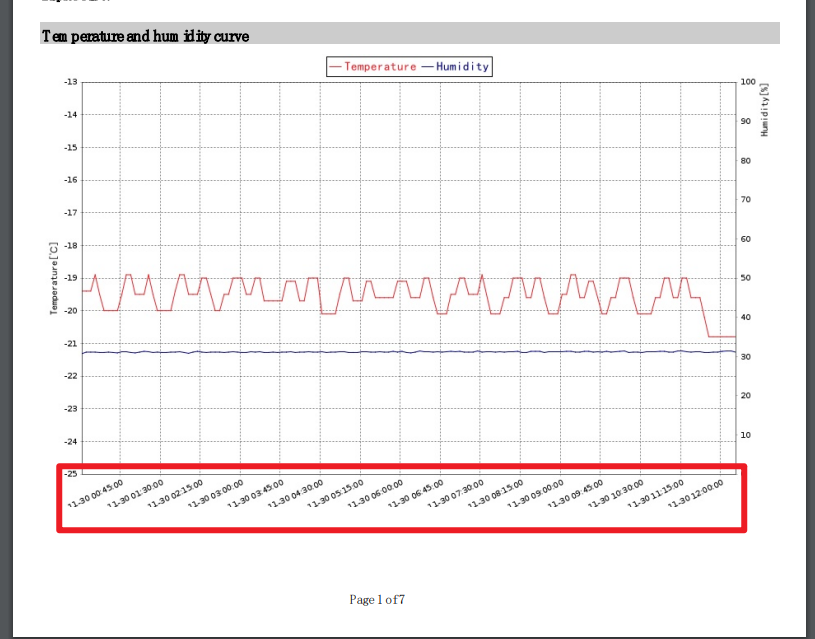
Task: Select the red Temperature legend line swatch
Action: [336, 67]
